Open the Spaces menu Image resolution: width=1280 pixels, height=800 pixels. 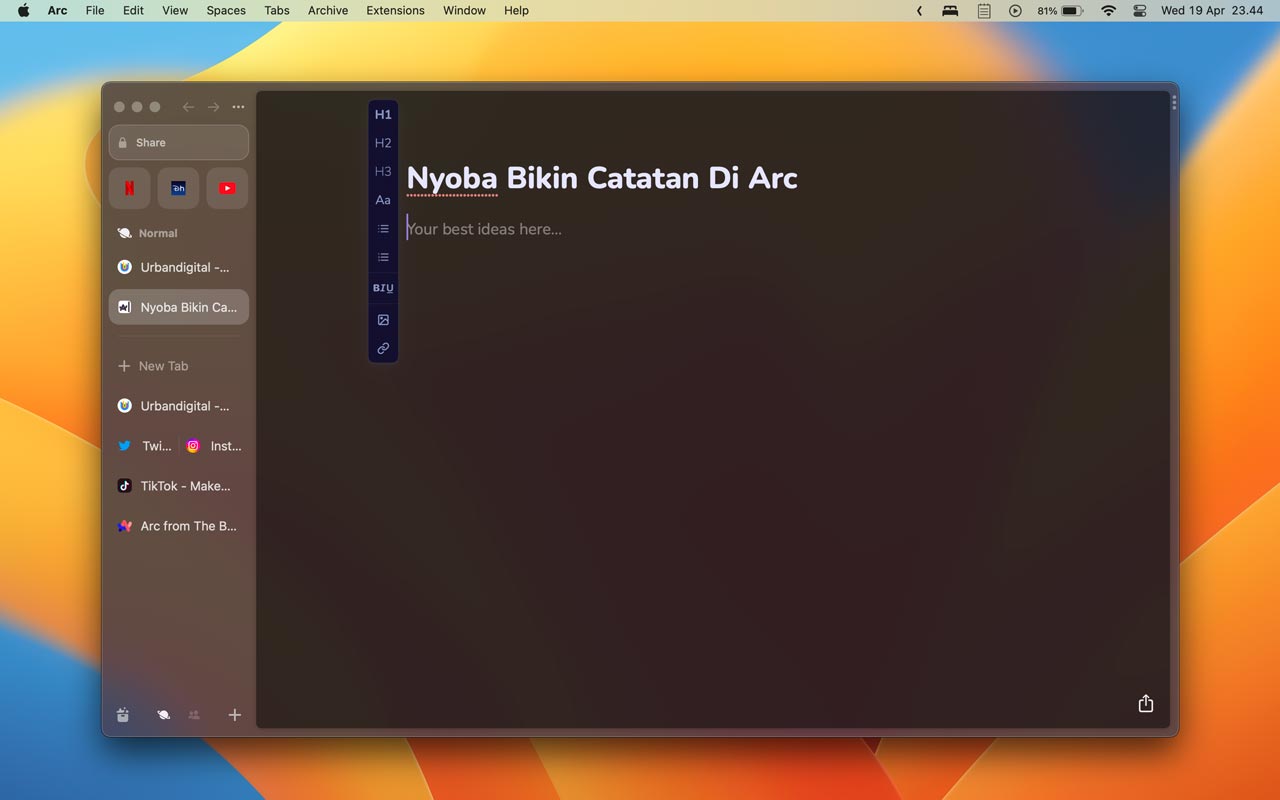coord(226,11)
